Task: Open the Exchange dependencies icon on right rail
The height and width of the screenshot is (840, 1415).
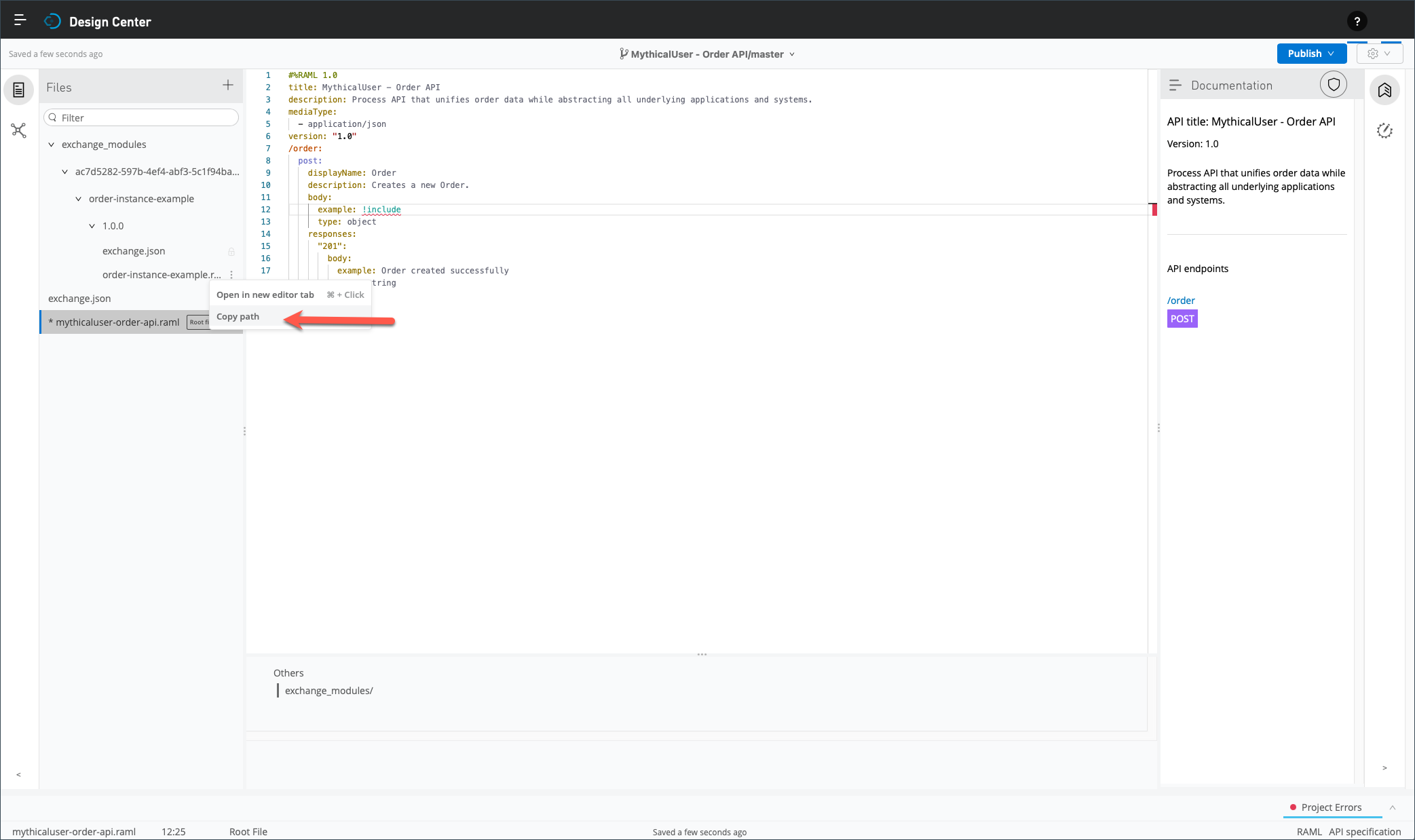Action: point(1384,90)
